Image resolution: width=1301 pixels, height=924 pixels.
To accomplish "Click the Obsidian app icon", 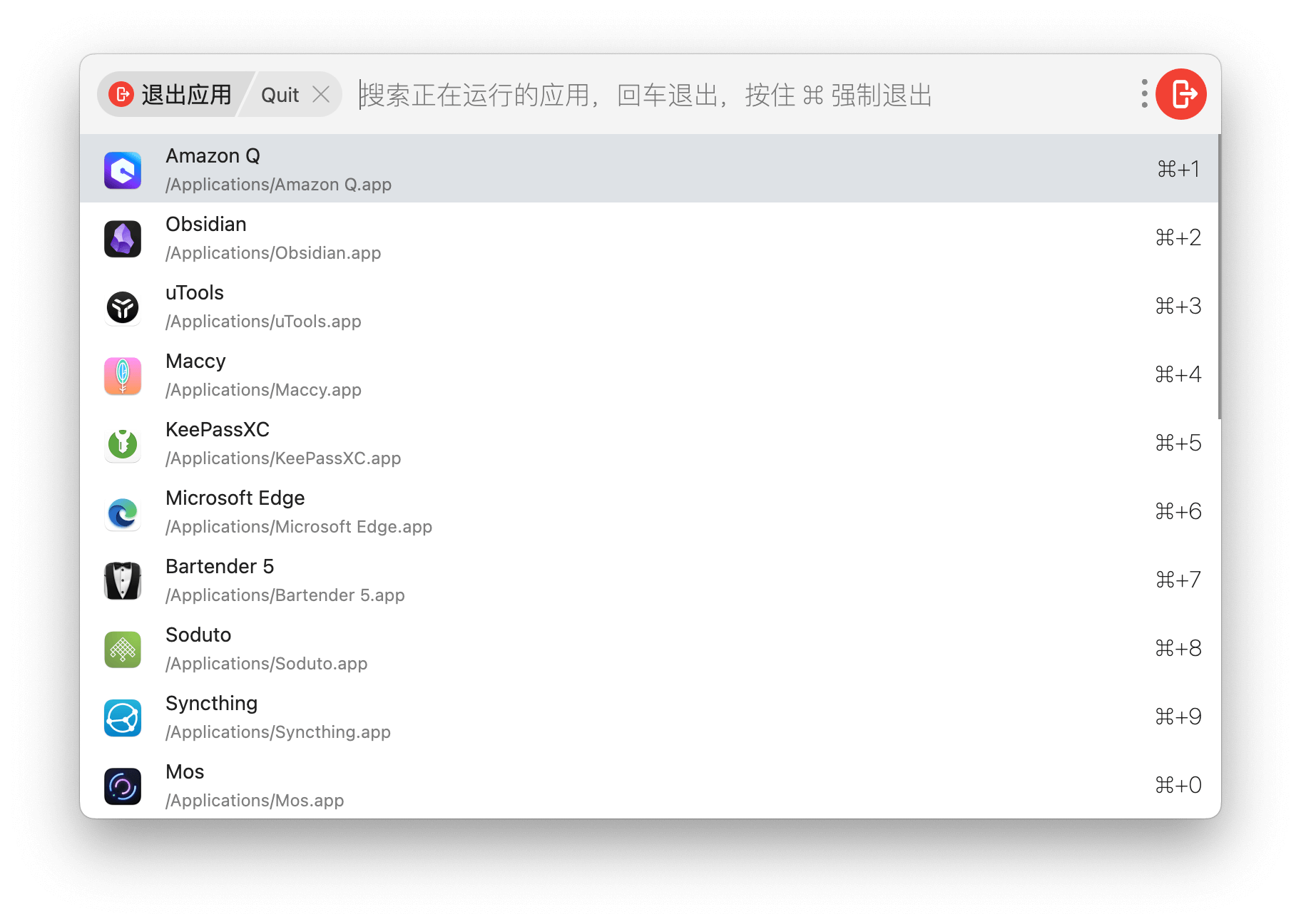I will point(123,239).
